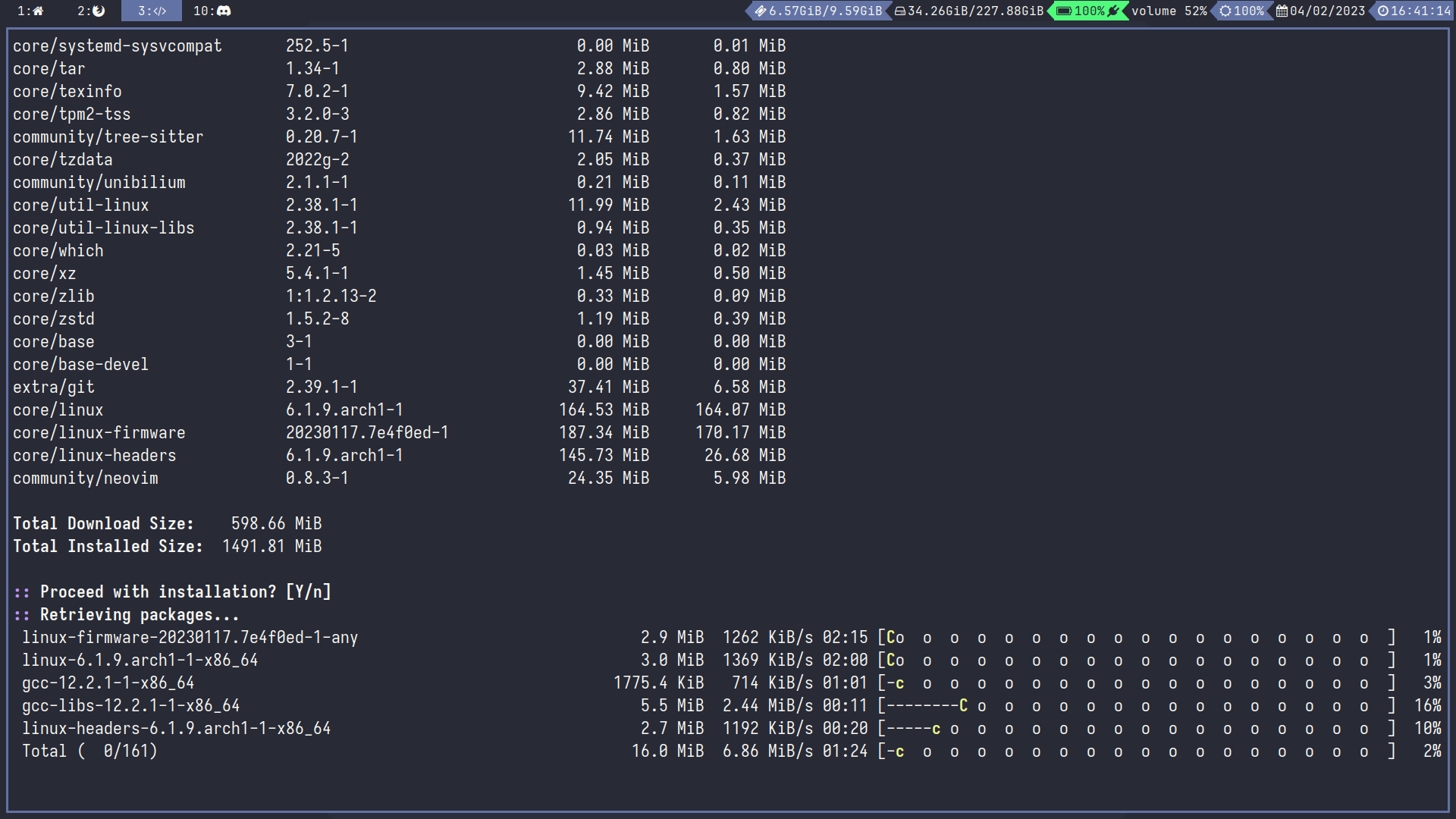Screen dimensions: 1456x819
Task: Switch to workspace 2 Firefox icon
Action: click(x=91, y=11)
